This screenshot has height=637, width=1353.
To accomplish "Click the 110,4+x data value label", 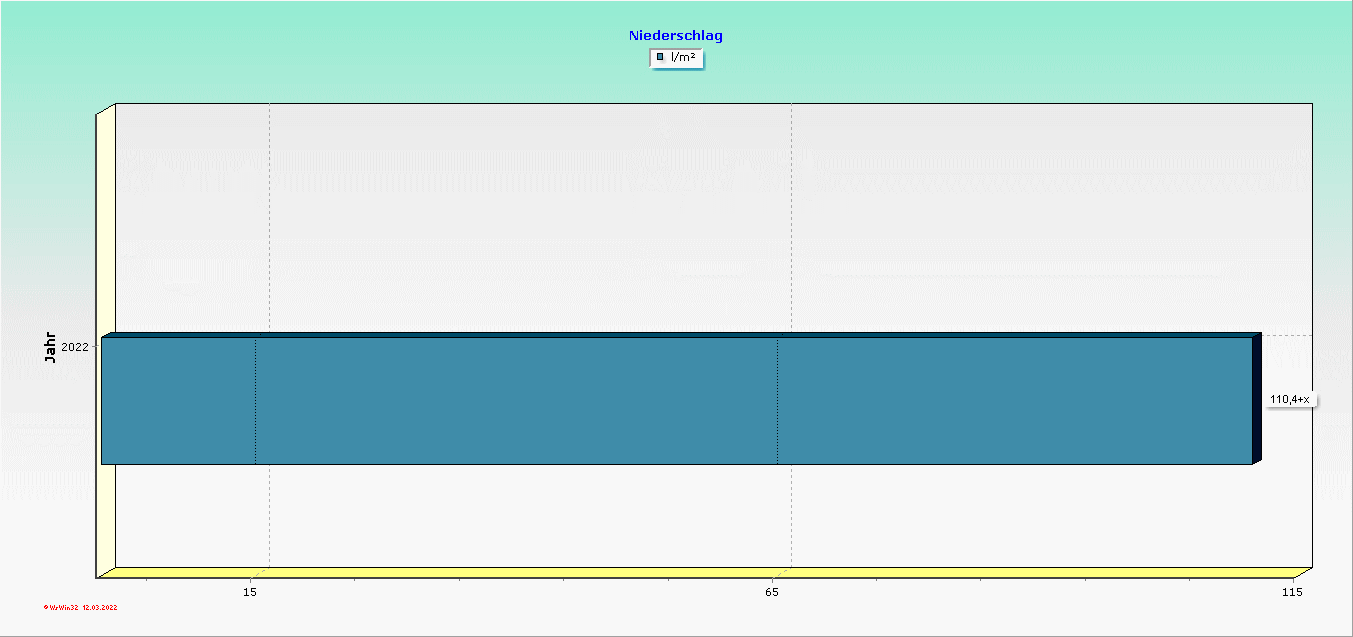I will click(x=1289, y=400).
